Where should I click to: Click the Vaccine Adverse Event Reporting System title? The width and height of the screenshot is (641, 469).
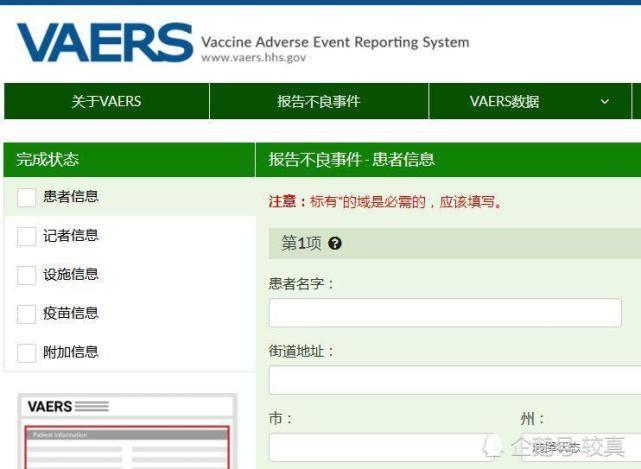335,42
